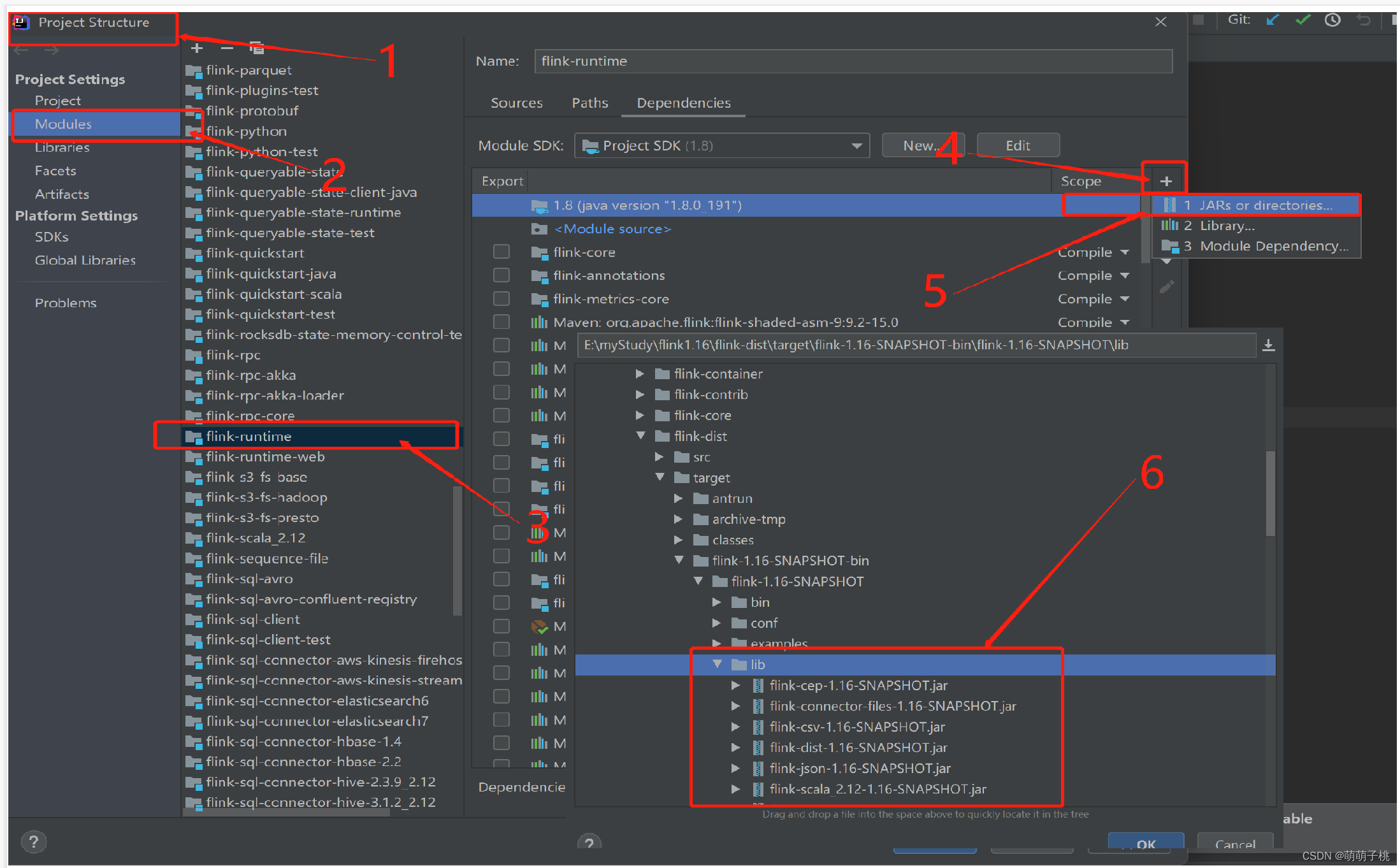Click the file tree vertical scrollbar

[1270, 494]
